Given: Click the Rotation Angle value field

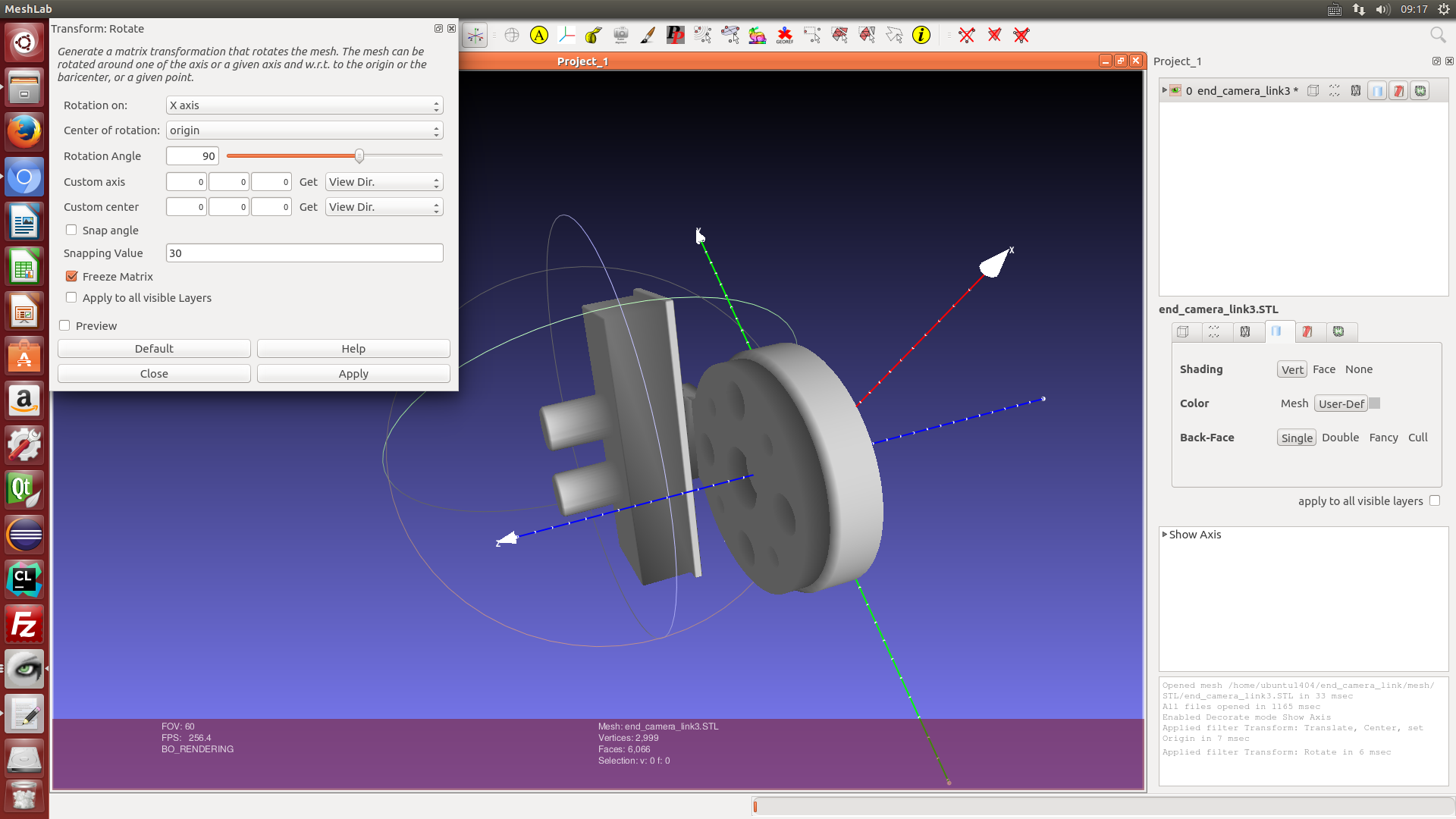Looking at the screenshot, I should click(x=193, y=156).
